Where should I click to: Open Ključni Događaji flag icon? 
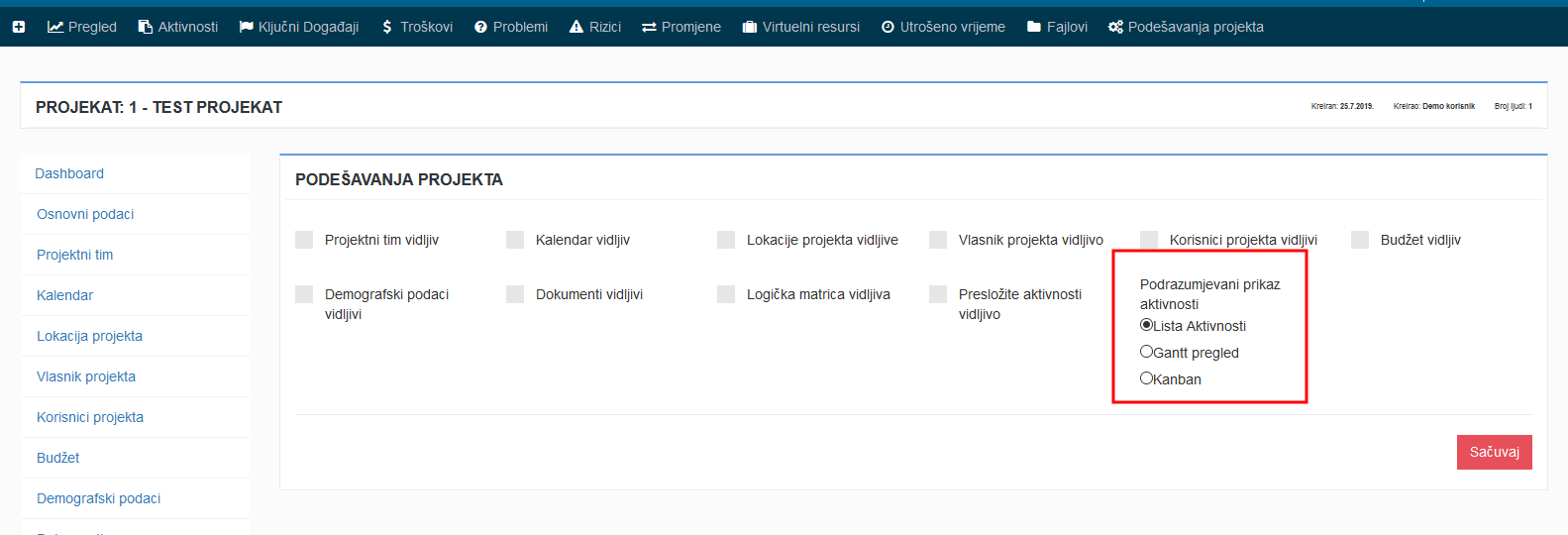click(x=247, y=27)
